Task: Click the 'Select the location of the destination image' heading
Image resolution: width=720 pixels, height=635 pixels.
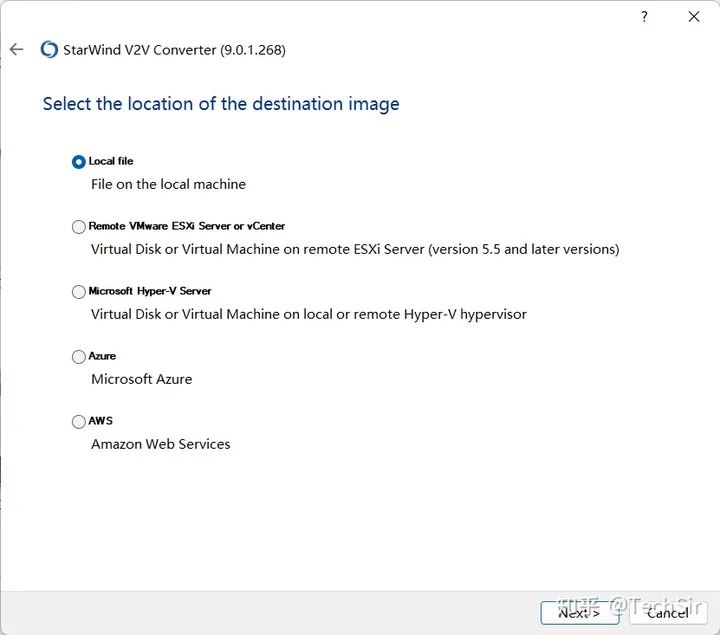Action: tap(221, 104)
